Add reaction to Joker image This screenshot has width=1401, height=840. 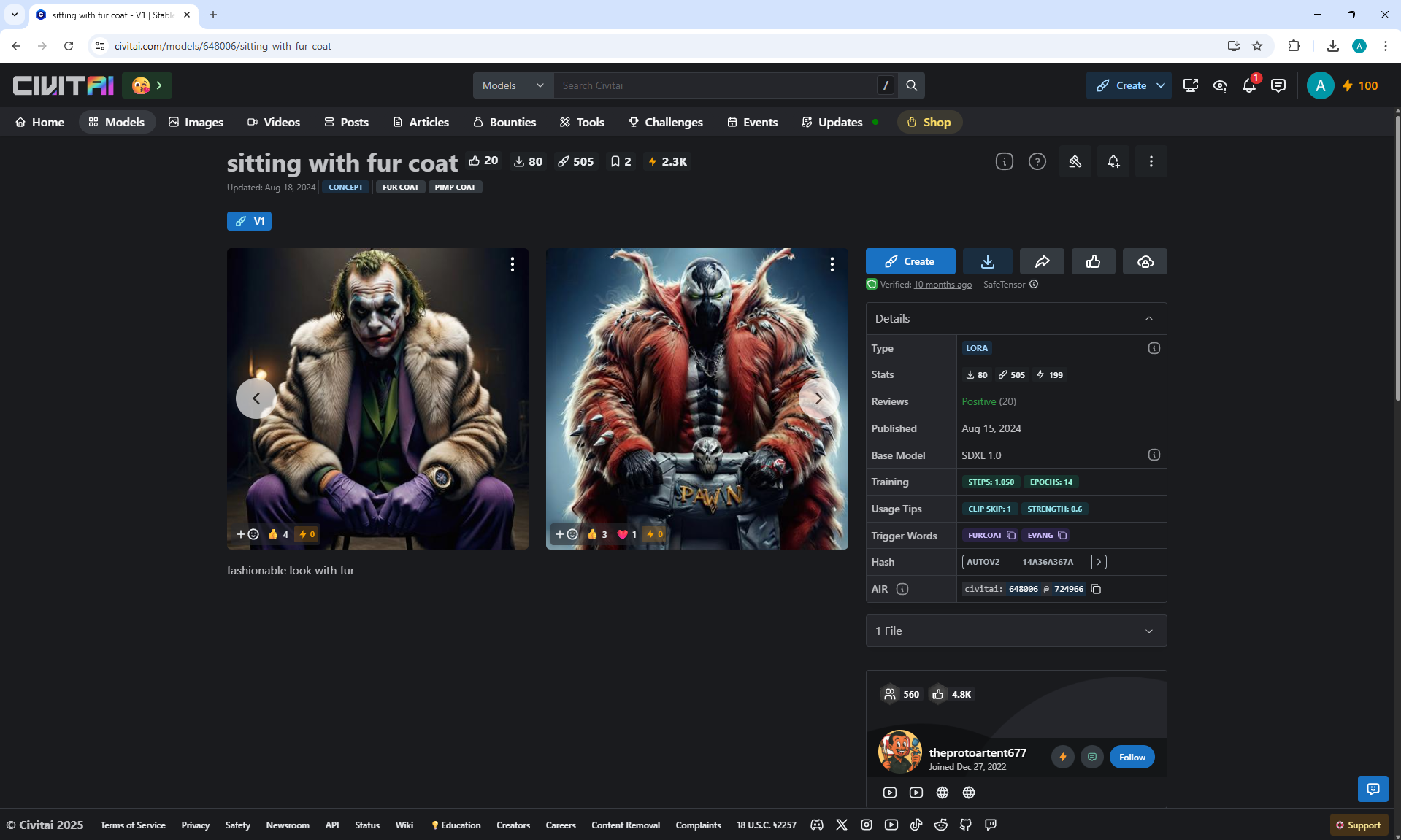click(x=247, y=534)
